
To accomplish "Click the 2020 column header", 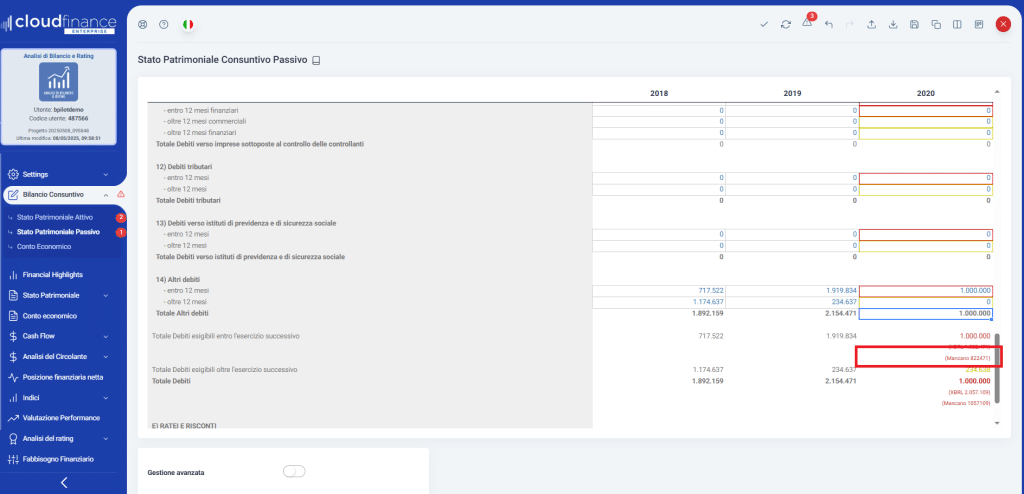I will tap(925, 93).
